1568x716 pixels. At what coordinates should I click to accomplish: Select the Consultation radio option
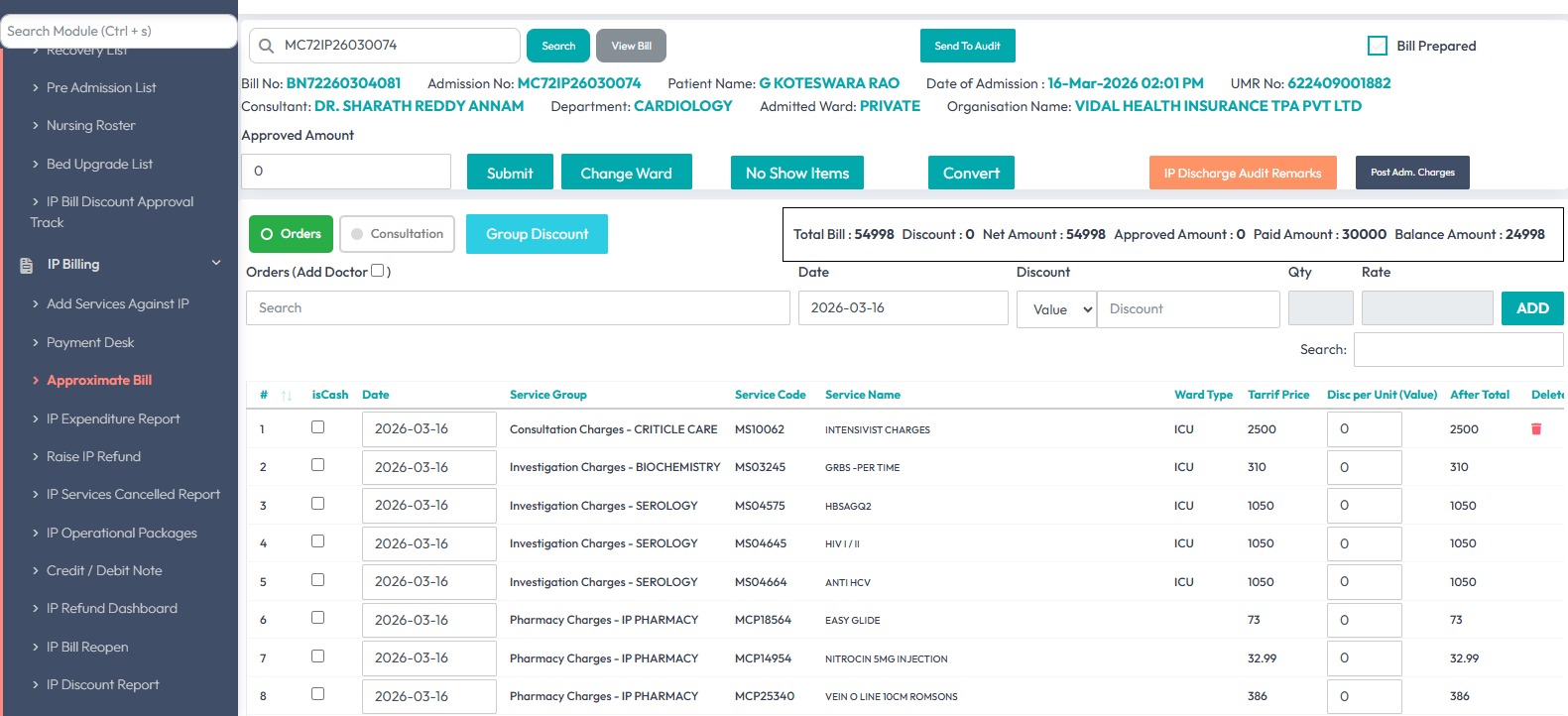397,234
